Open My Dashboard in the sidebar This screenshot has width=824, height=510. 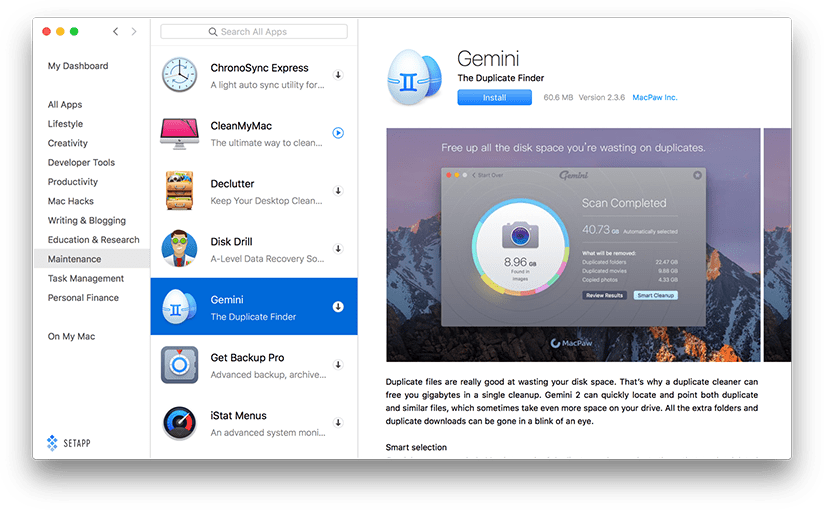pos(78,66)
